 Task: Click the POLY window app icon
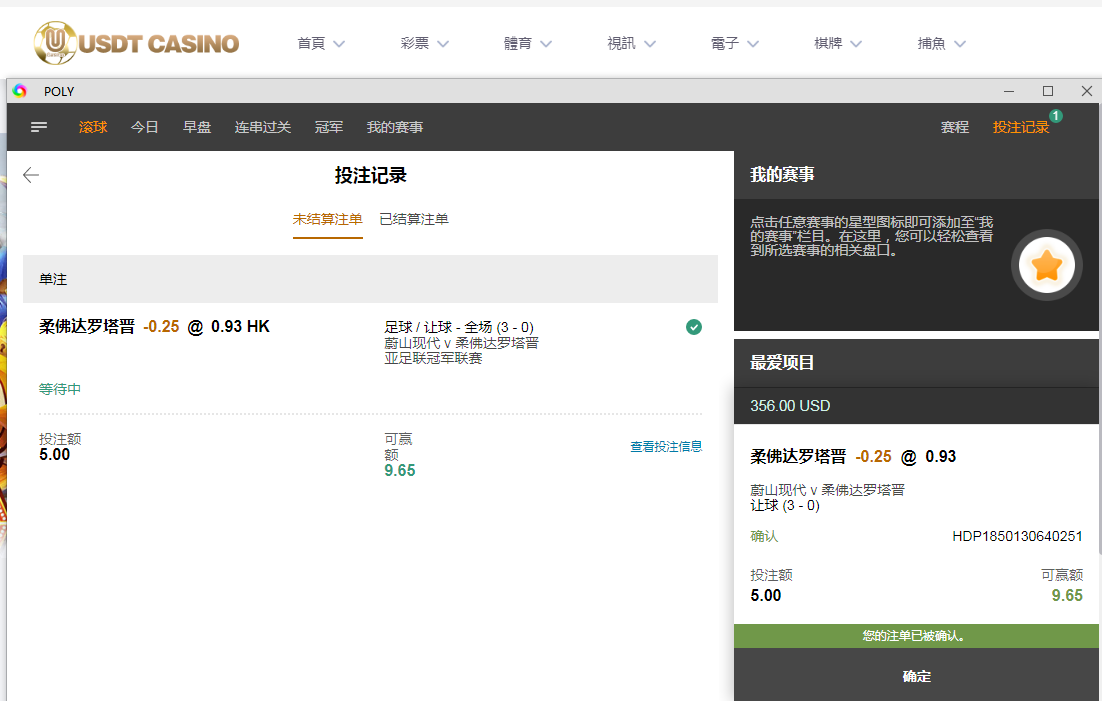(x=20, y=91)
